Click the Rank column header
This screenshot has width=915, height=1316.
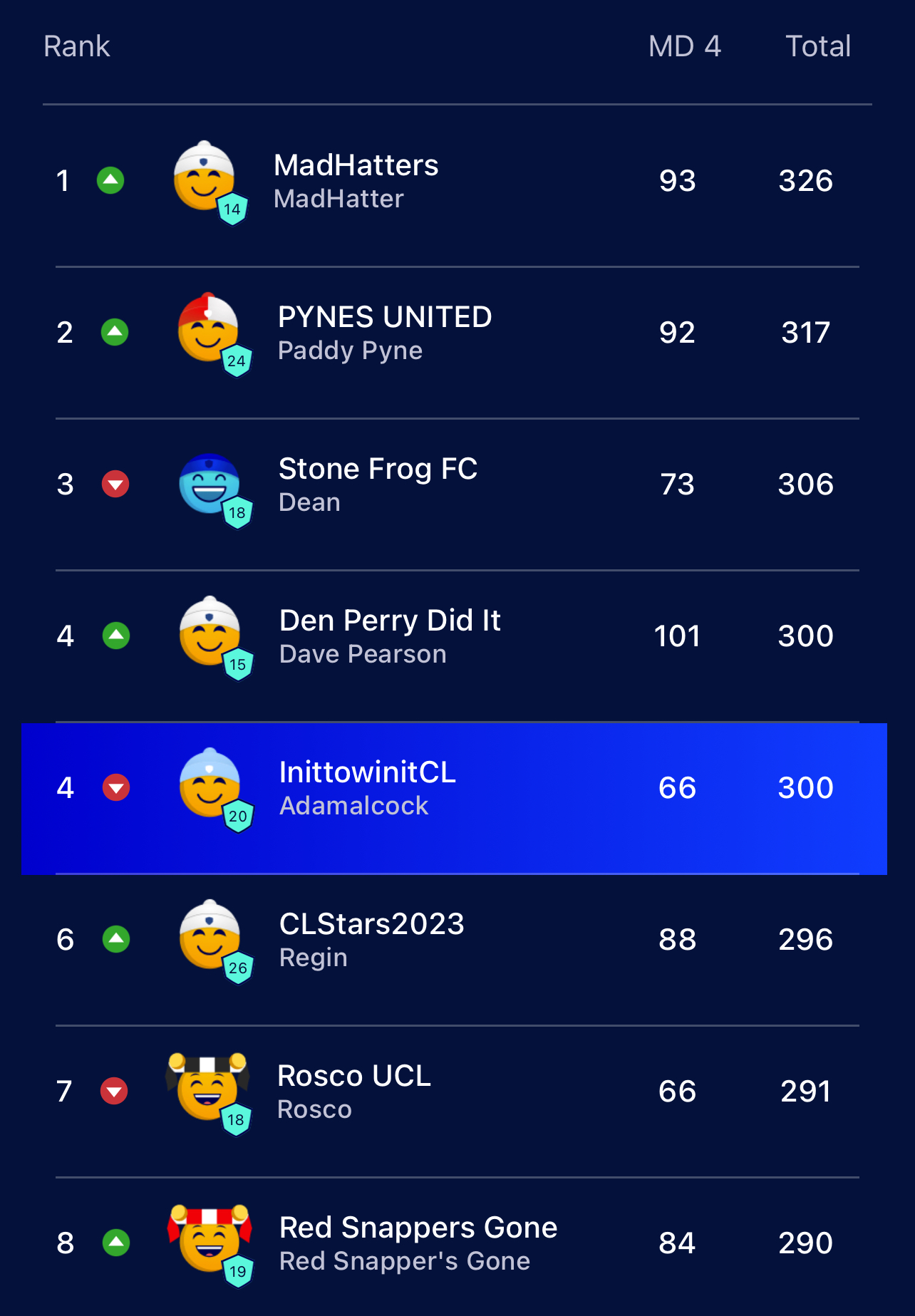click(x=77, y=46)
